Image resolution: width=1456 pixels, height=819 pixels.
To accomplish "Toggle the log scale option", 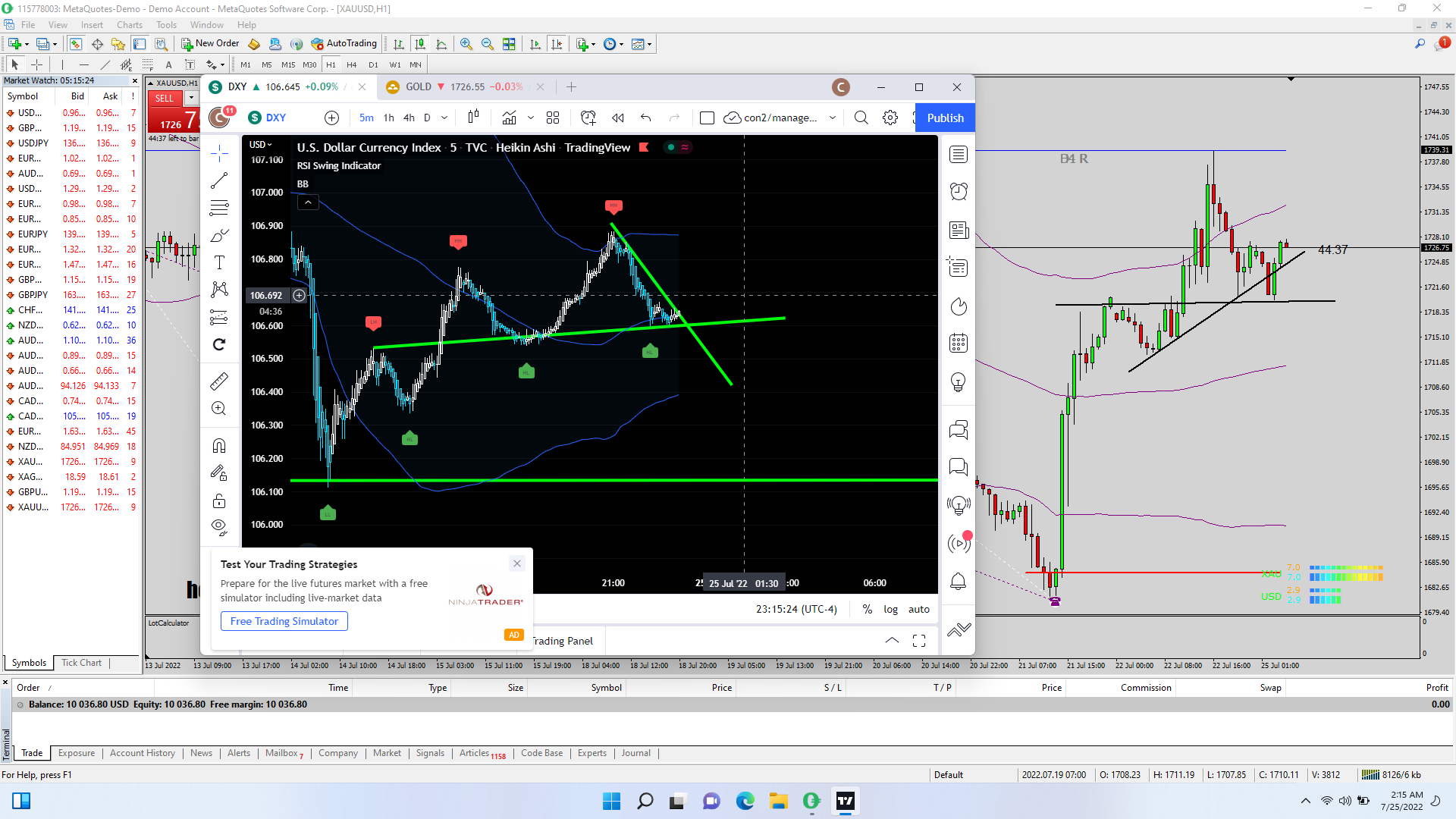I will click(890, 609).
